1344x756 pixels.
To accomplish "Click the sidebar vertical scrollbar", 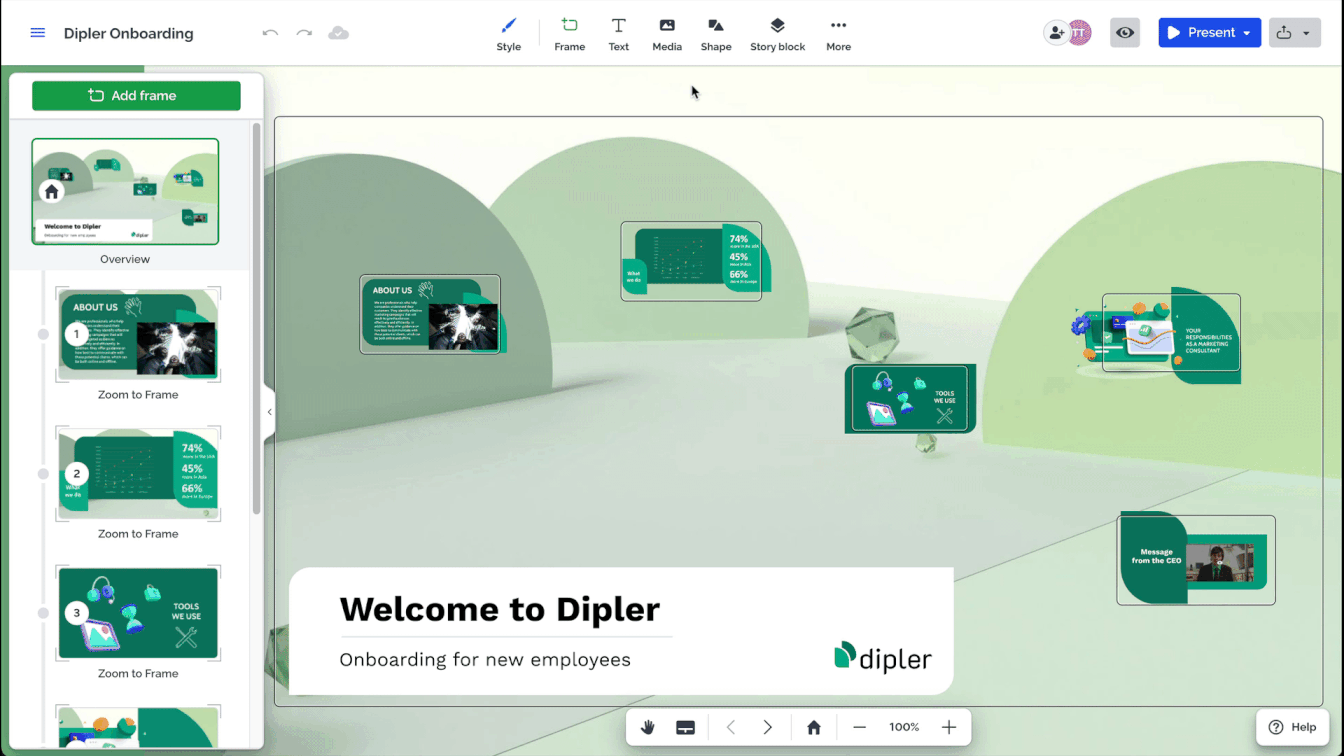I will [x=256, y=318].
